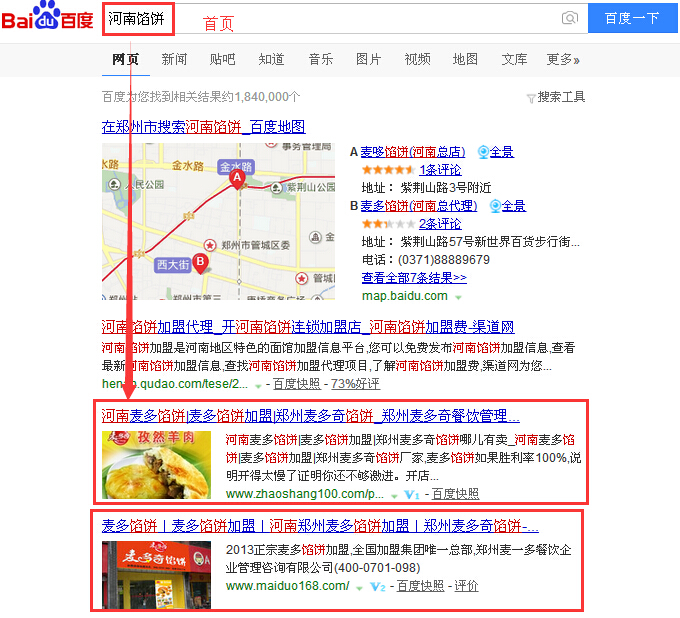Switch to the 音乐 tab
680x618 pixels.
coord(320,59)
